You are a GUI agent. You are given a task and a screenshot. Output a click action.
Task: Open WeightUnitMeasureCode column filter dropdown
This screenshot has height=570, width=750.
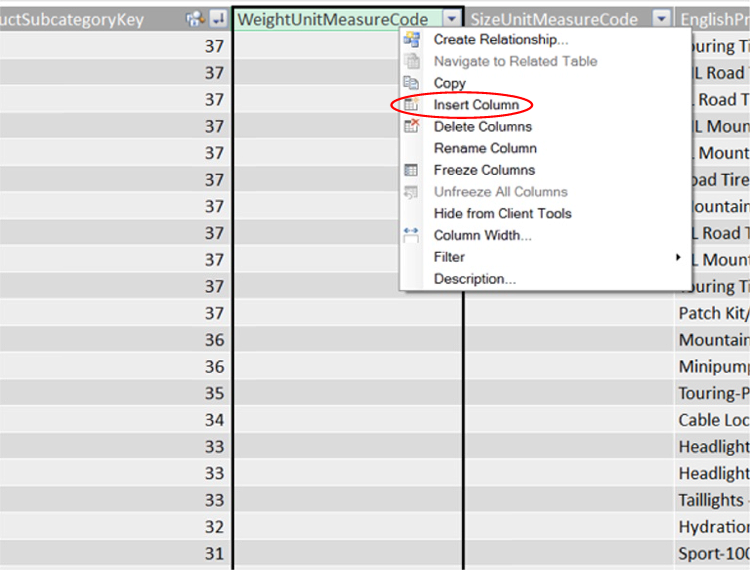click(452, 19)
